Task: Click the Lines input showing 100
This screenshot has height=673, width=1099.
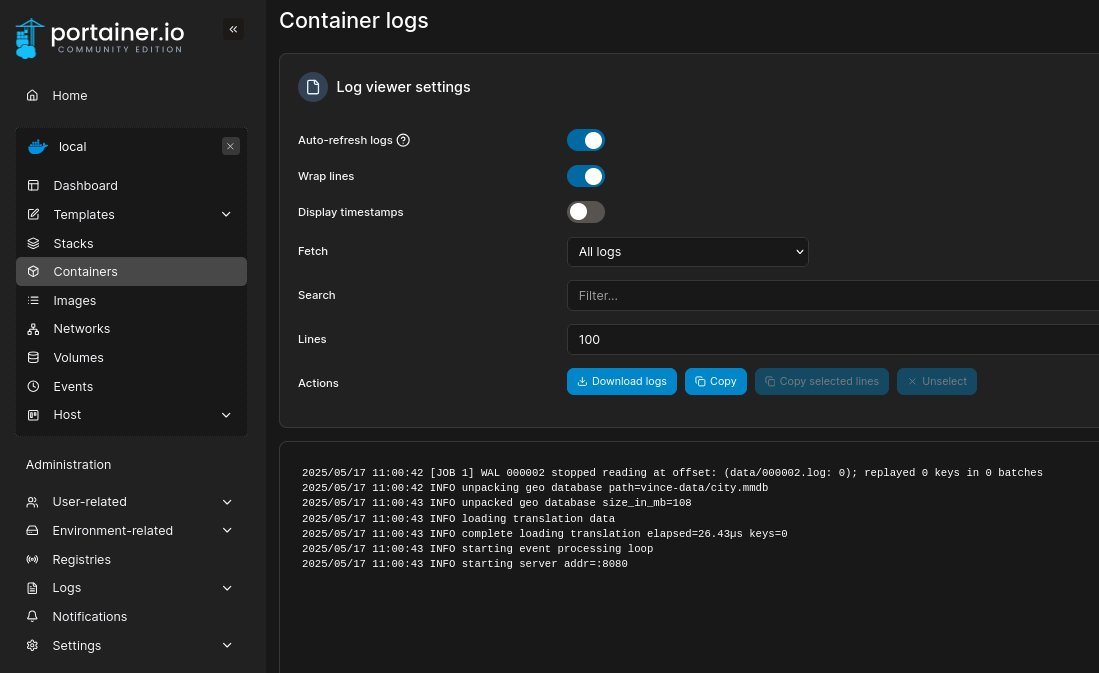Action: [x=833, y=339]
